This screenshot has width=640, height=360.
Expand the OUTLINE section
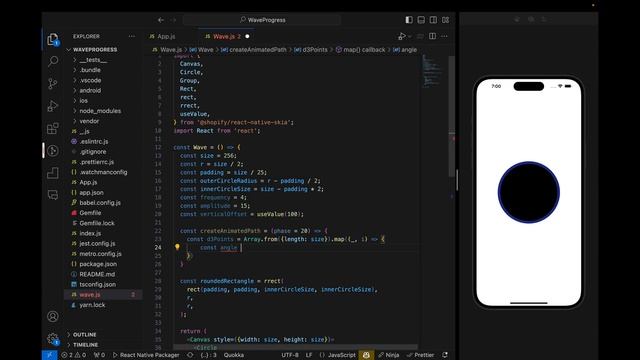(84, 334)
